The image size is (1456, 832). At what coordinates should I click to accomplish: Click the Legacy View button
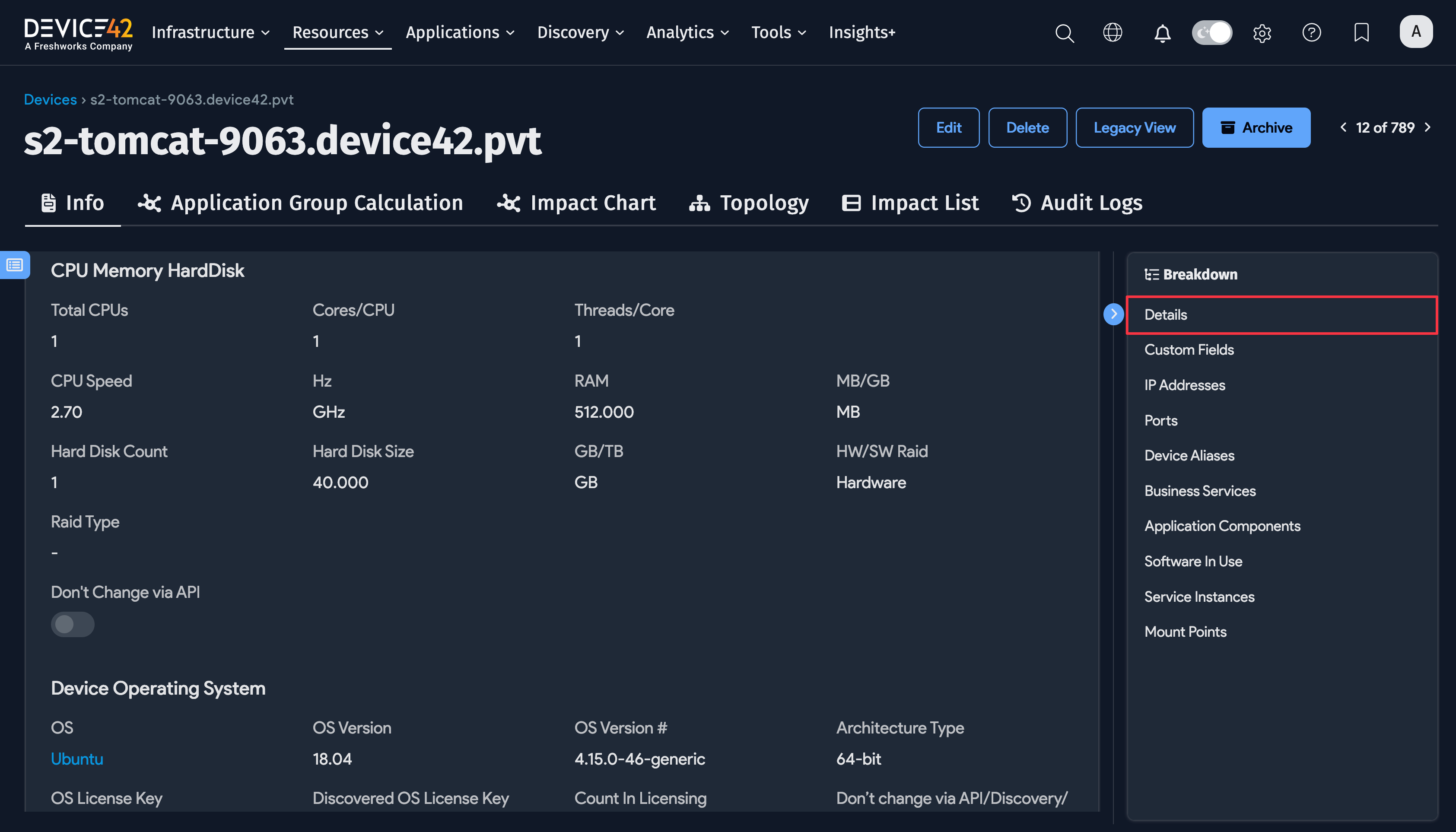coord(1134,127)
